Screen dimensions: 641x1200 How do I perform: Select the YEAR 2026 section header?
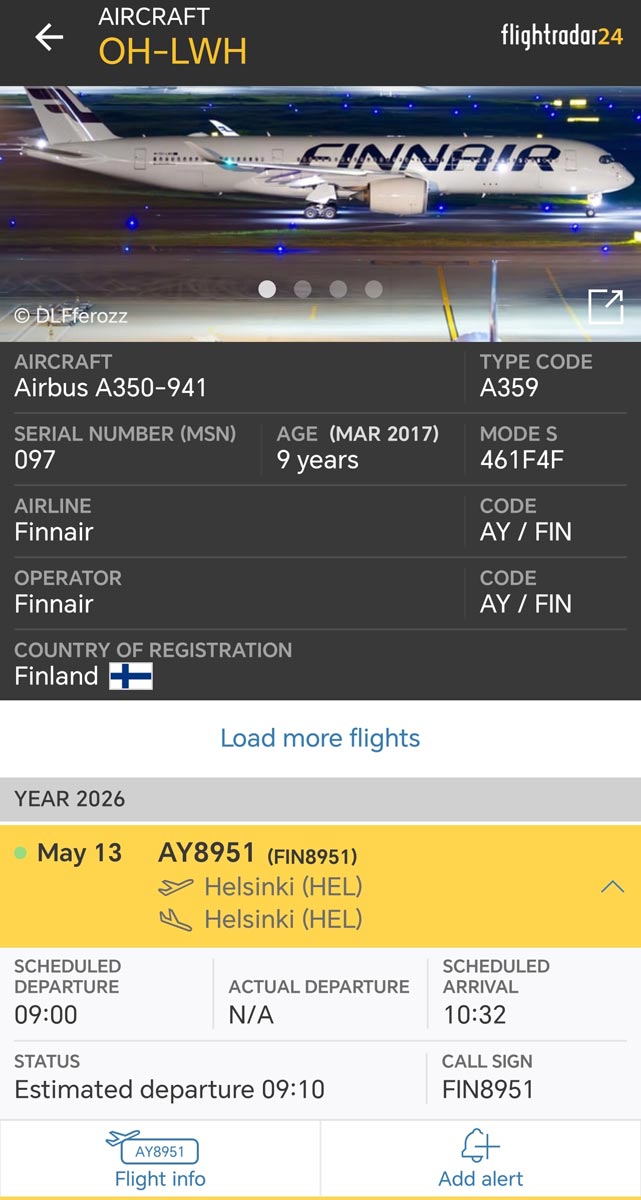click(320, 798)
